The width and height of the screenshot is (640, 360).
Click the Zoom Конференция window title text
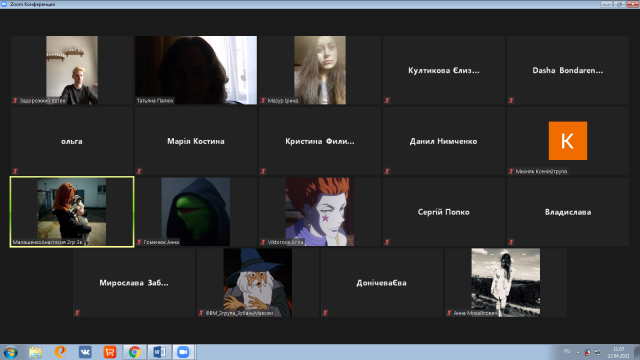[32, 4]
